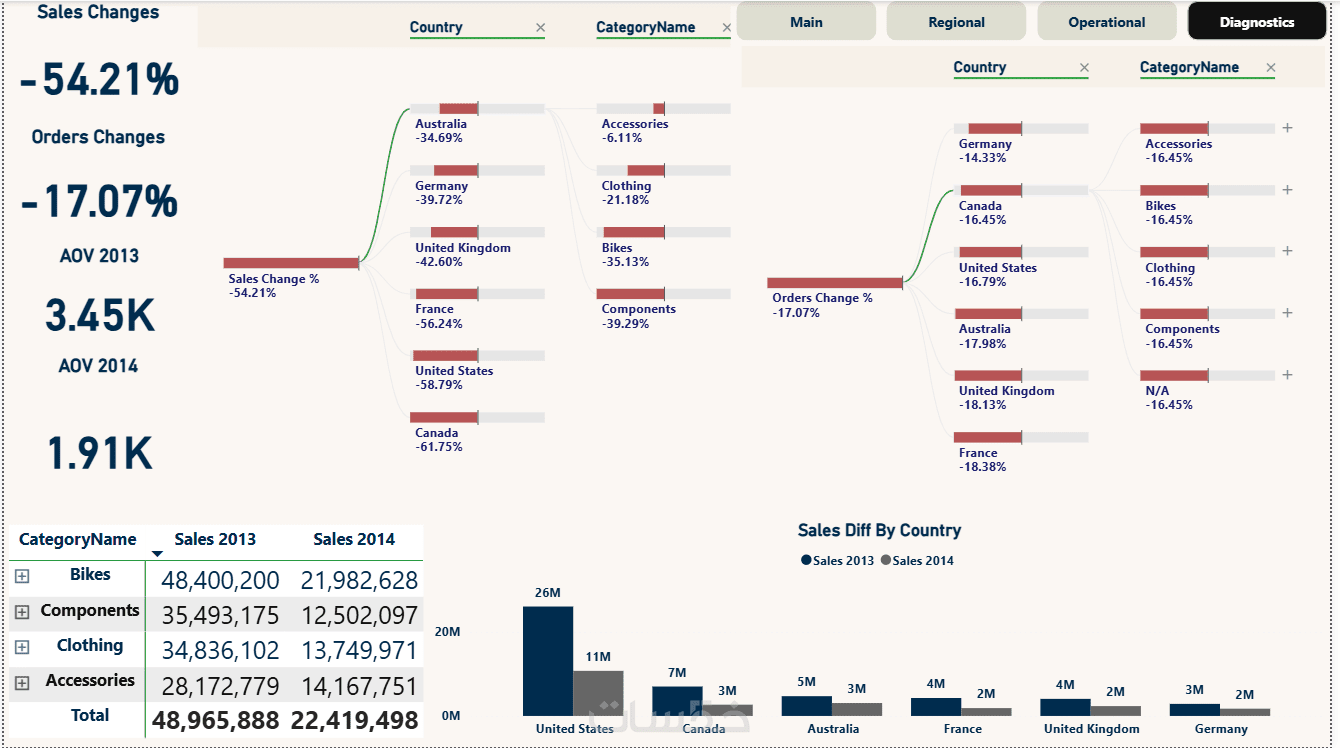1340x748 pixels.
Task: Remove Country level from Orders Change tree
Action: pyautogui.click(x=1084, y=68)
